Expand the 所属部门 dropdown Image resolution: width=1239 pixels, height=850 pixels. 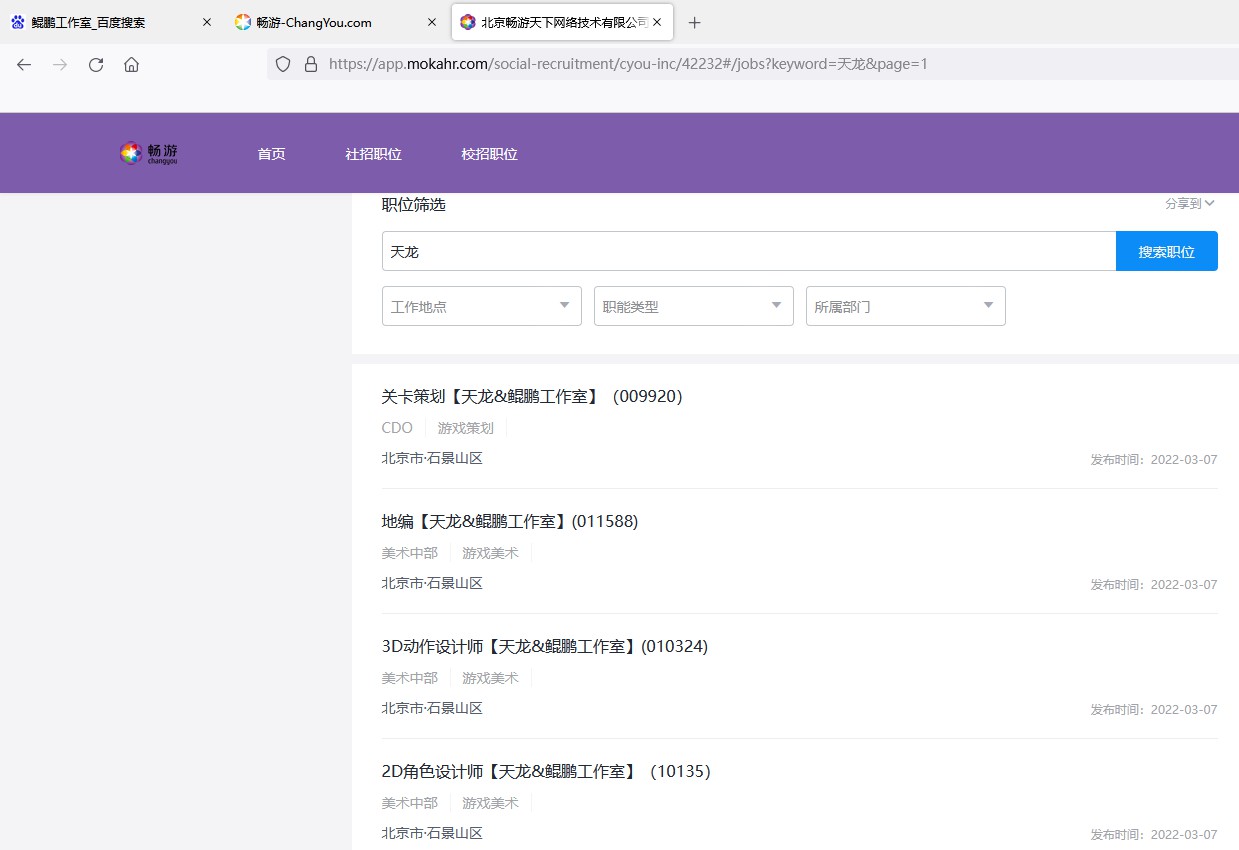[905, 306]
